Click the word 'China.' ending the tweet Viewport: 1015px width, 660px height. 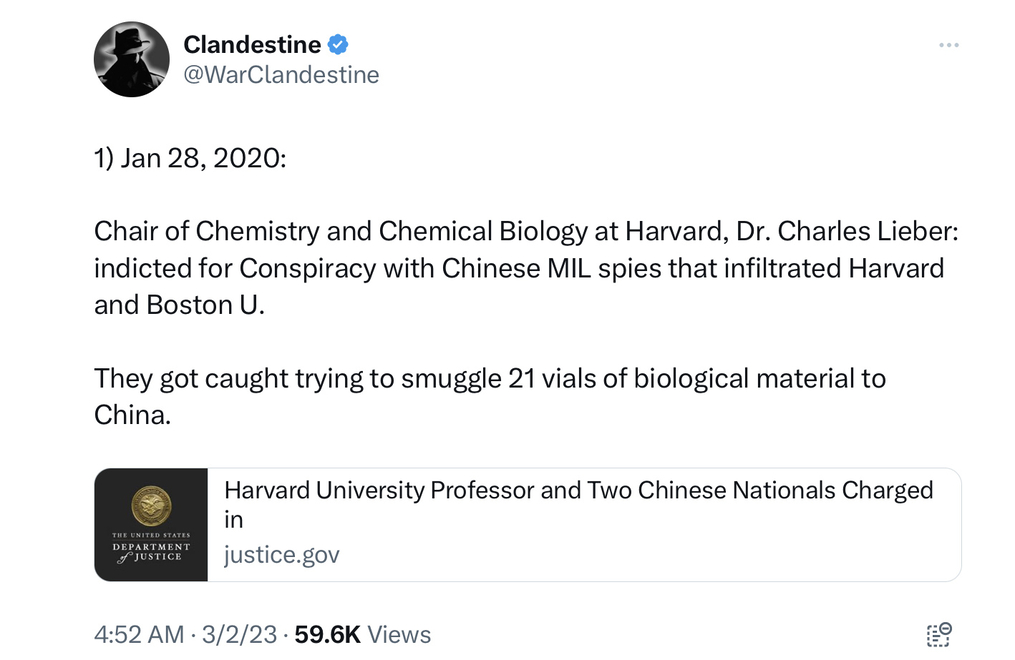(x=133, y=415)
